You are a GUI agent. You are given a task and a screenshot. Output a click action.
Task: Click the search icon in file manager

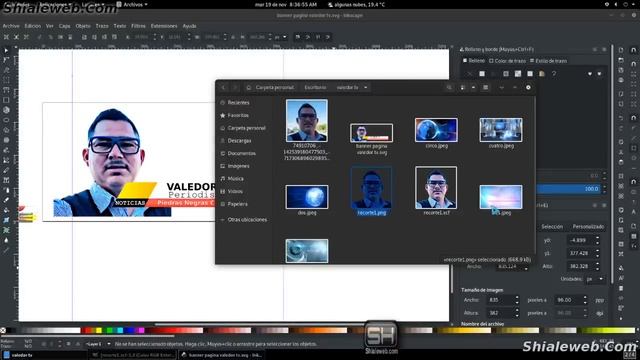point(449,87)
